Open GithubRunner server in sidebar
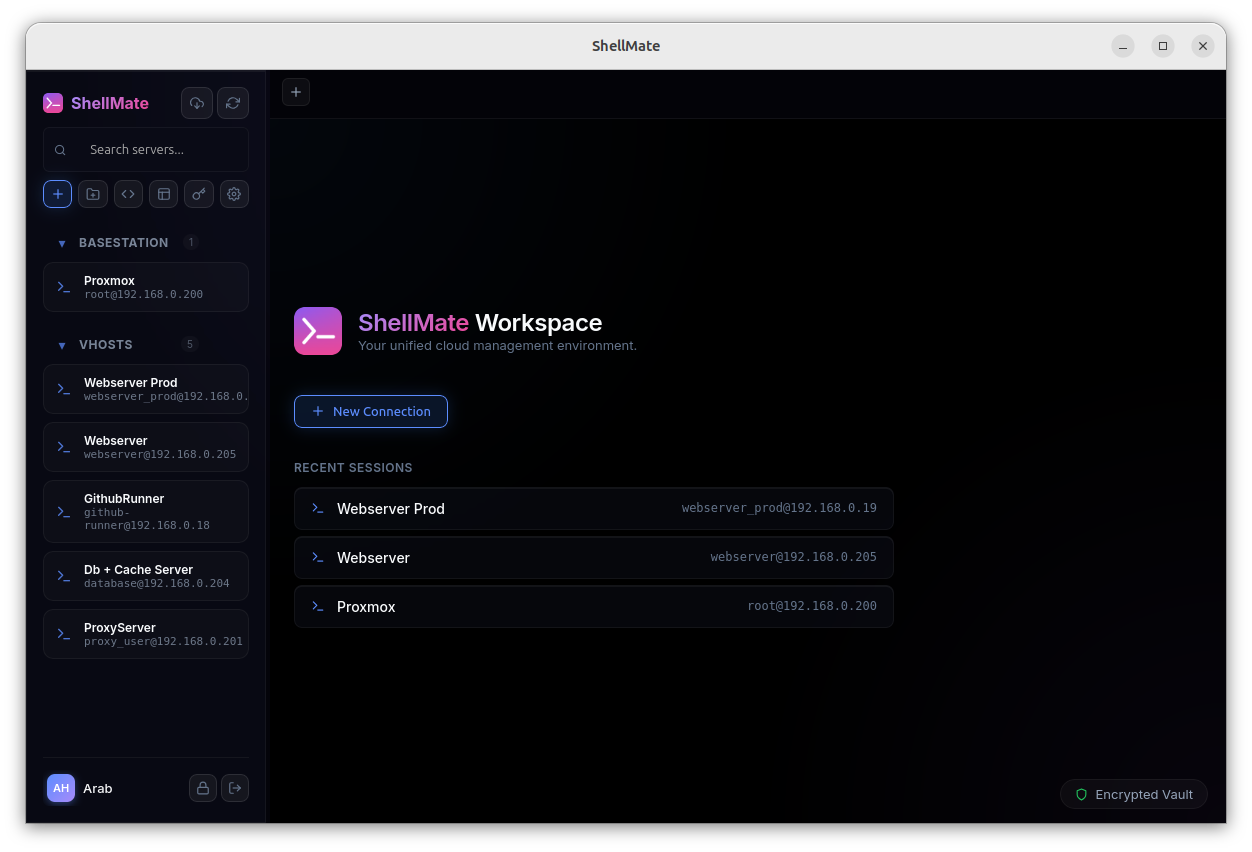Viewport: 1252px width, 852px height. point(146,511)
